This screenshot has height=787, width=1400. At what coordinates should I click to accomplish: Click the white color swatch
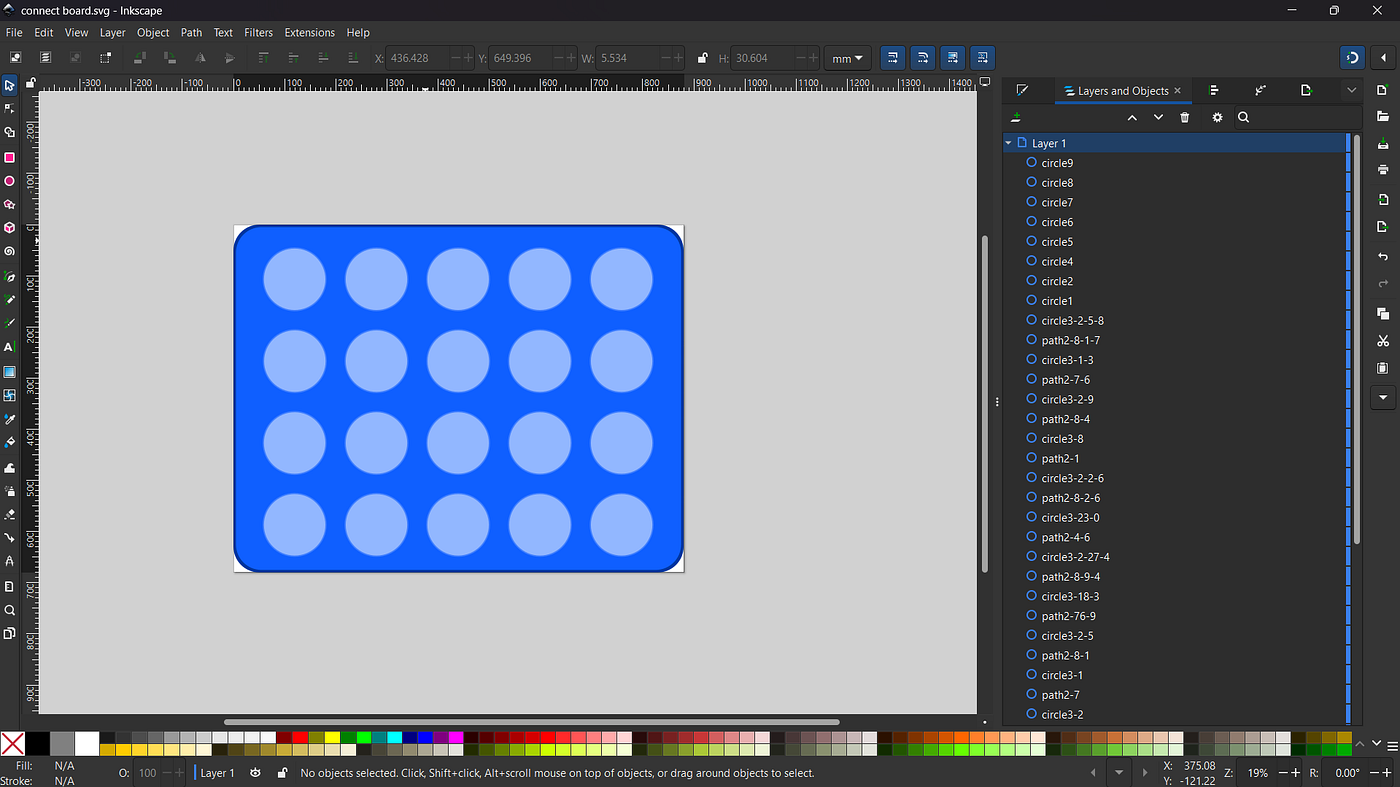tap(87, 744)
